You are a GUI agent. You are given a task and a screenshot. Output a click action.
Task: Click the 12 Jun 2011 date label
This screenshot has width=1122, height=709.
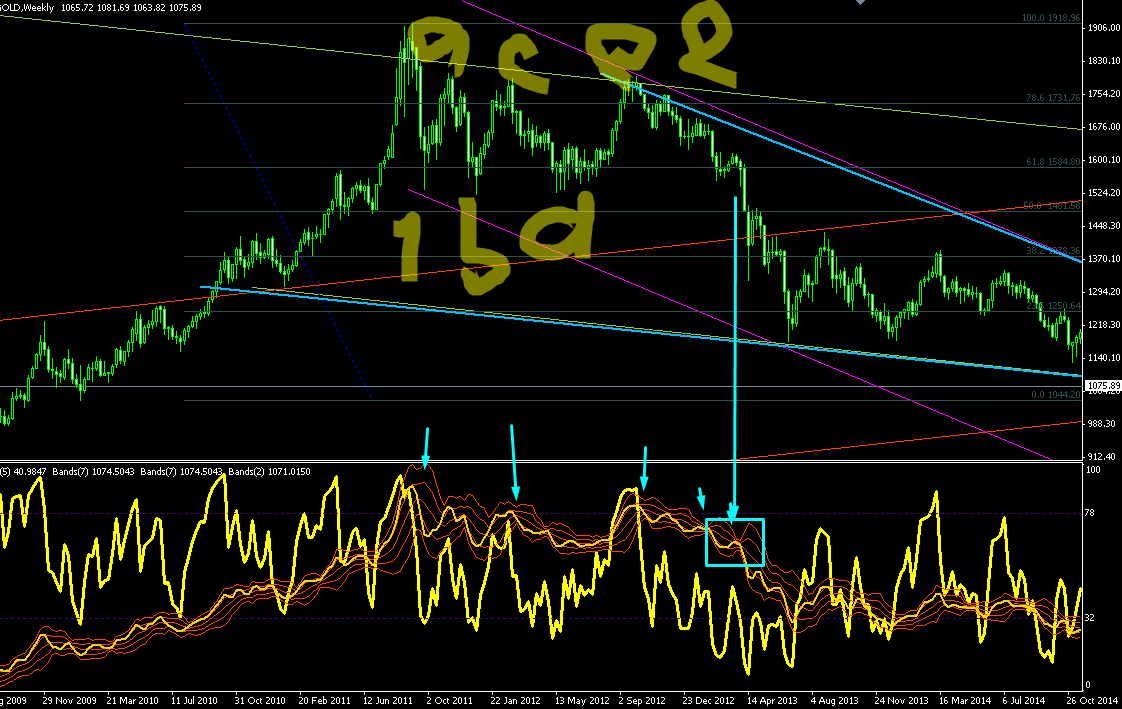(x=388, y=700)
